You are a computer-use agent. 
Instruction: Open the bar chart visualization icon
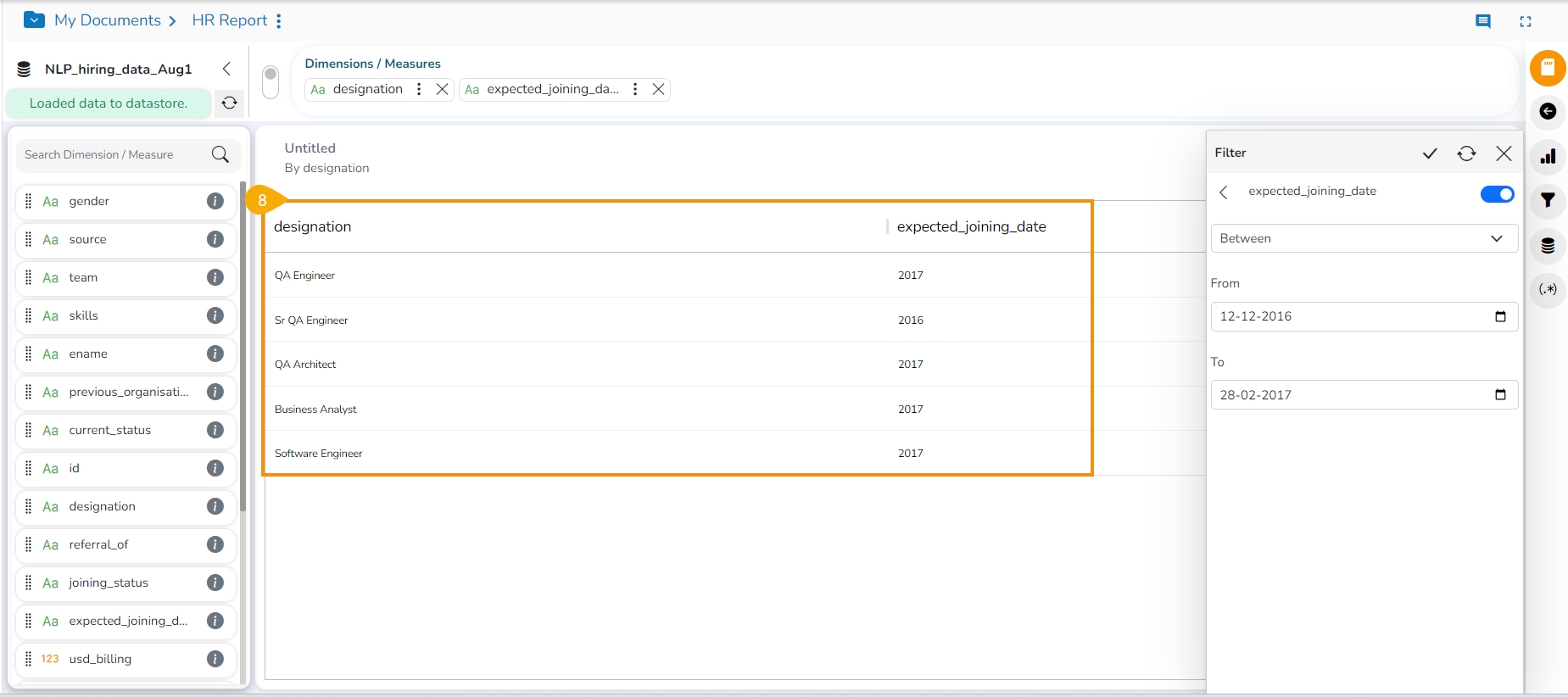click(1548, 157)
